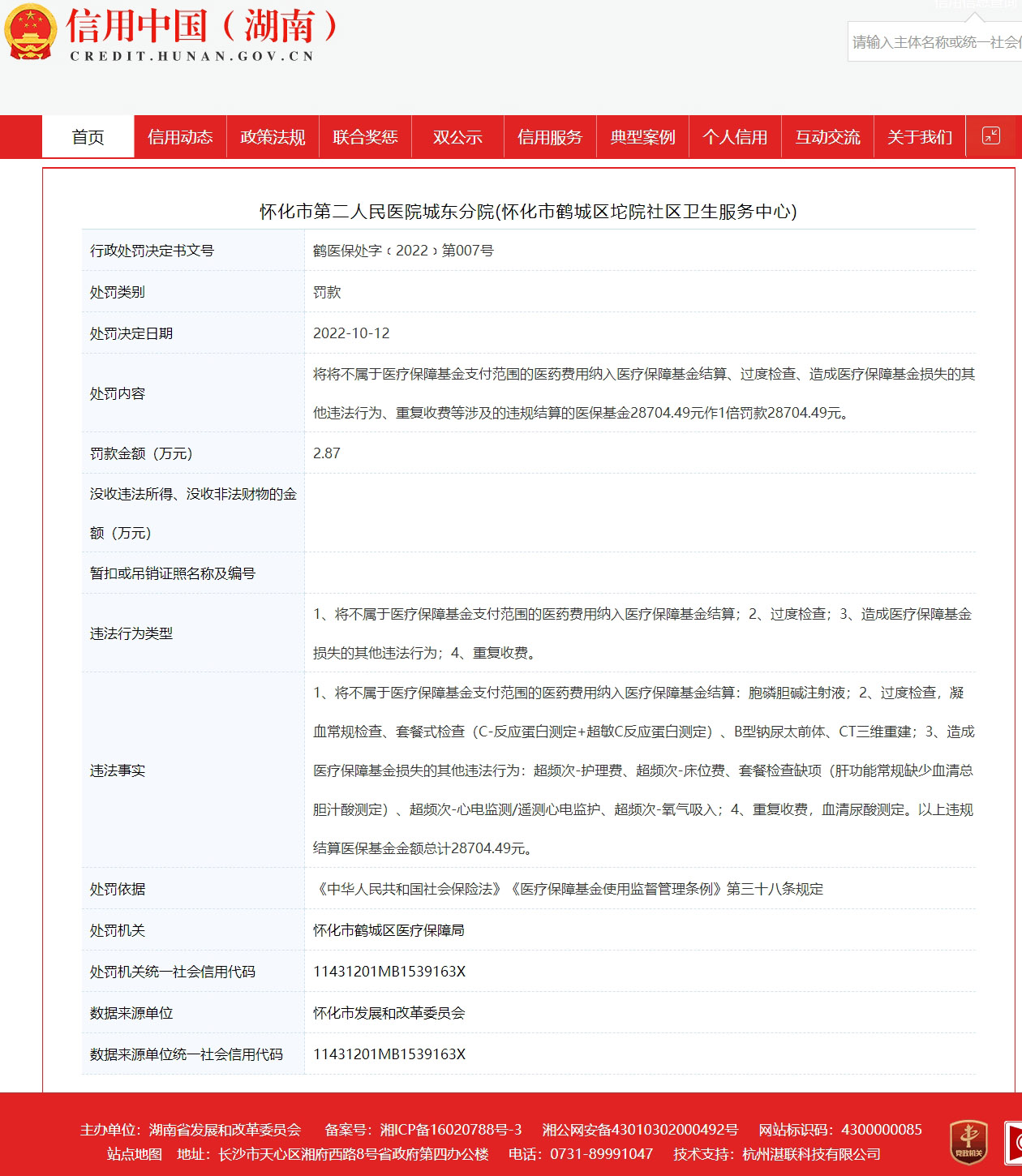Viewport: 1022px width, 1176px height.
Task: Click the 数据来源单位统一社会信用代码 label
Action: [187, 1054]
